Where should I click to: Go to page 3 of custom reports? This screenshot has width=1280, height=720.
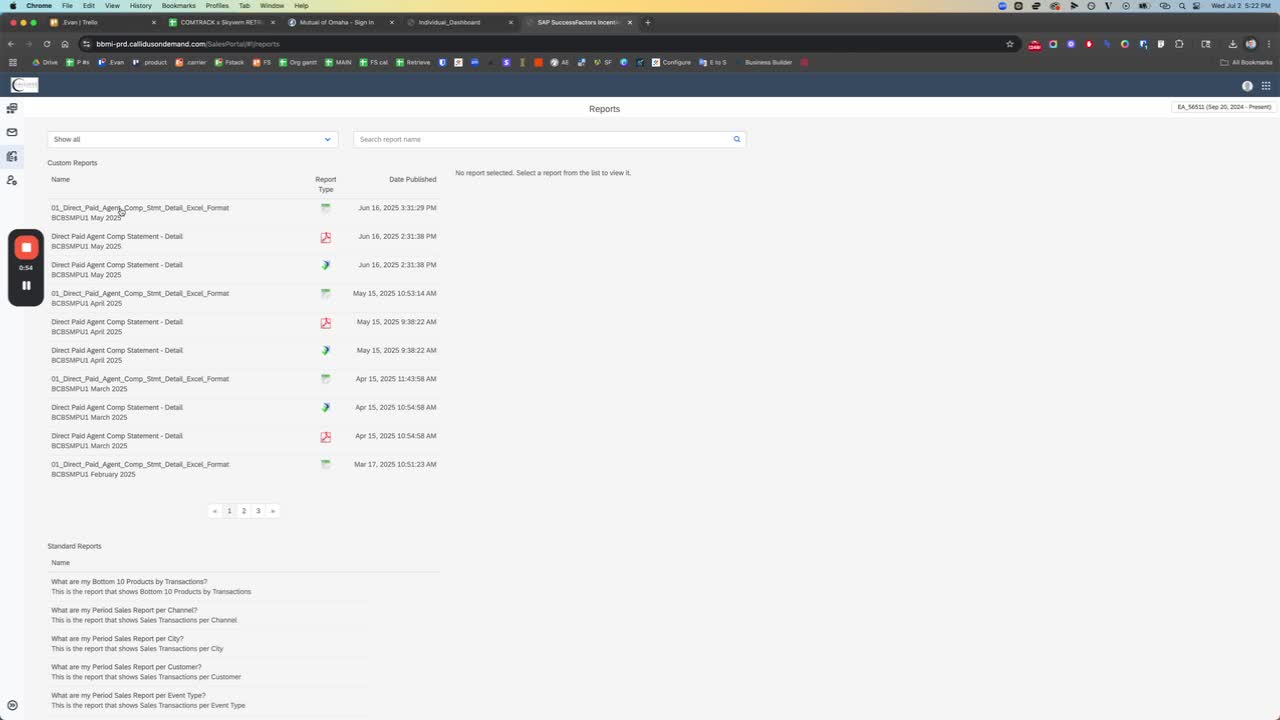tap(258, 511)
